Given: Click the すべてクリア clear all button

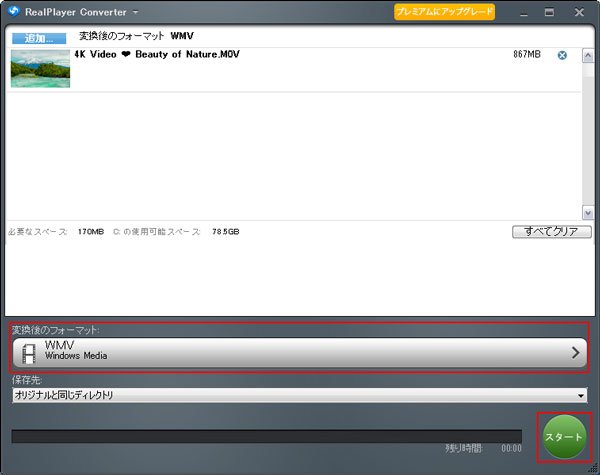Looking at the screenshot, I should (551, 232).
